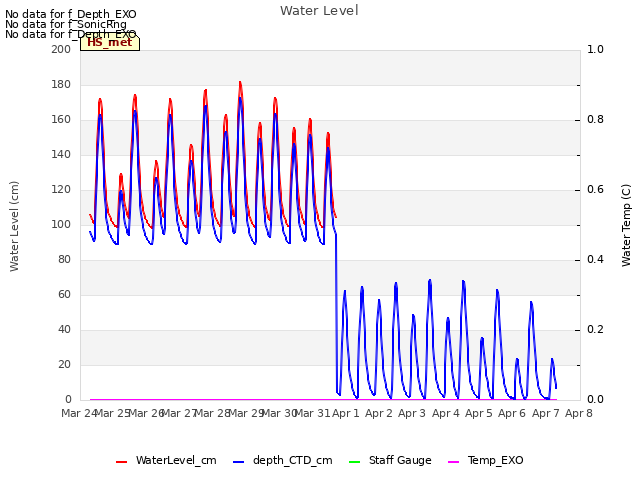Click the 100 left y-axis tick label
The width and height of the screenshot is (640, 480).
61,224
